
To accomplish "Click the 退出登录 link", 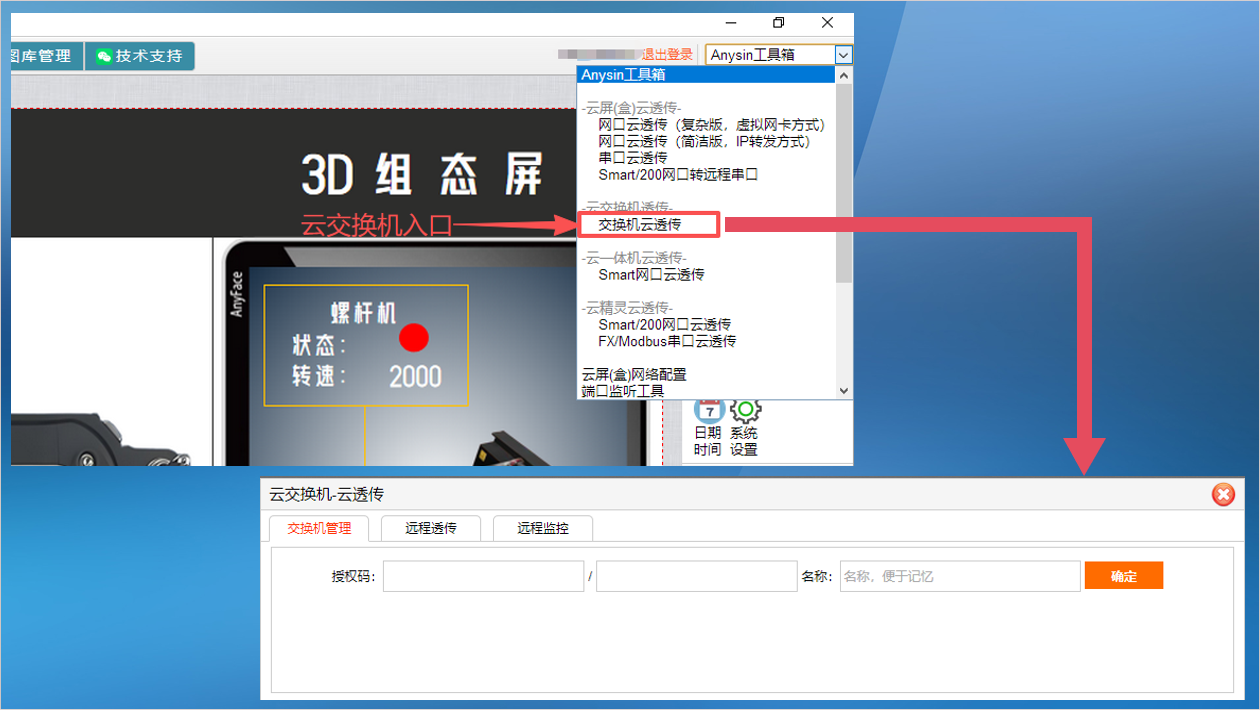I will [x=667, y=55].
